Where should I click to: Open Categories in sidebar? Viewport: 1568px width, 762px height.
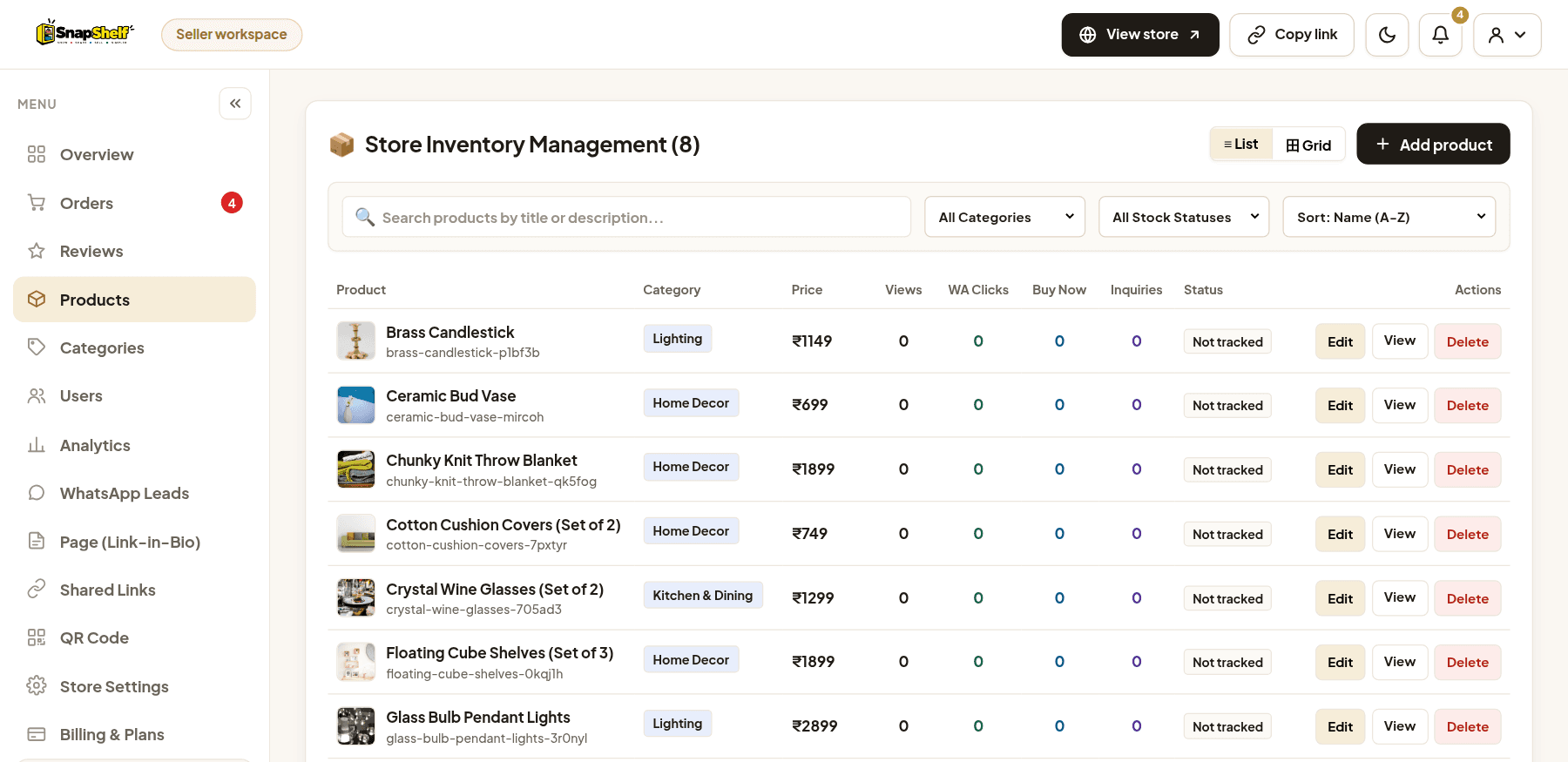(134, 347)
